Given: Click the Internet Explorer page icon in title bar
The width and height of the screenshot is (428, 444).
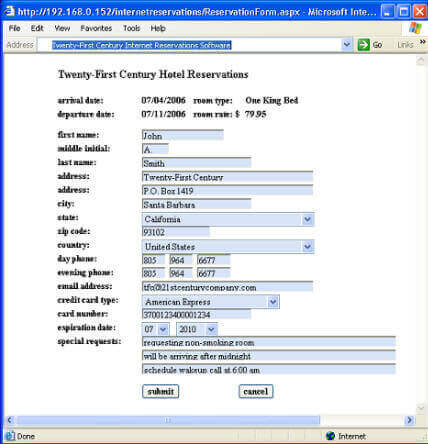Looking at the screenshot, I should 10,12.
